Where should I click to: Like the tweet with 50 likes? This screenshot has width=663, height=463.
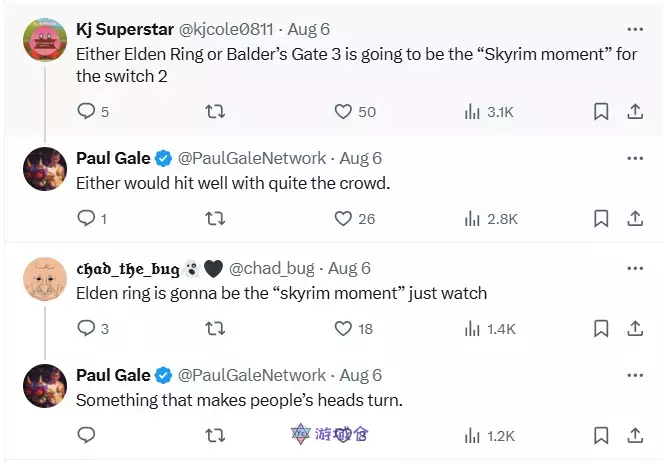click(x=343, y=111)
